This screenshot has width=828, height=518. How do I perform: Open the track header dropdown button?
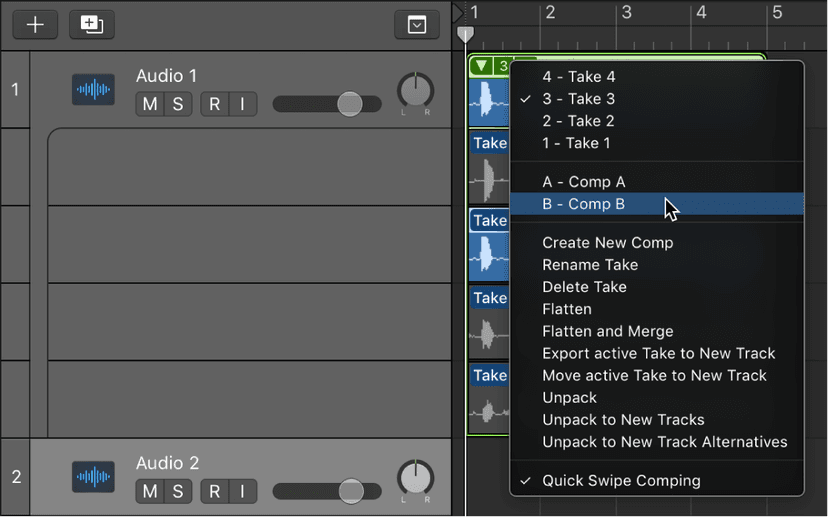[417, 24]
